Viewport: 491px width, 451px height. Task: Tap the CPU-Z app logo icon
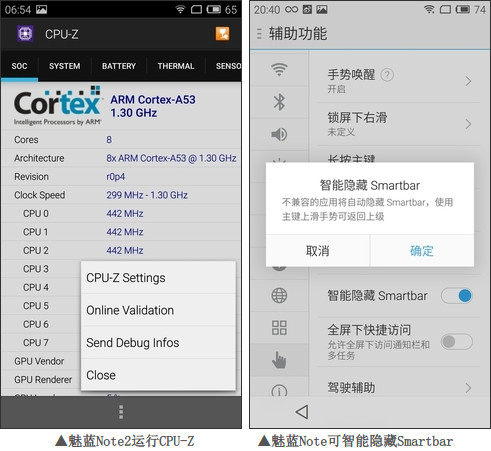(x=25, y=34)
